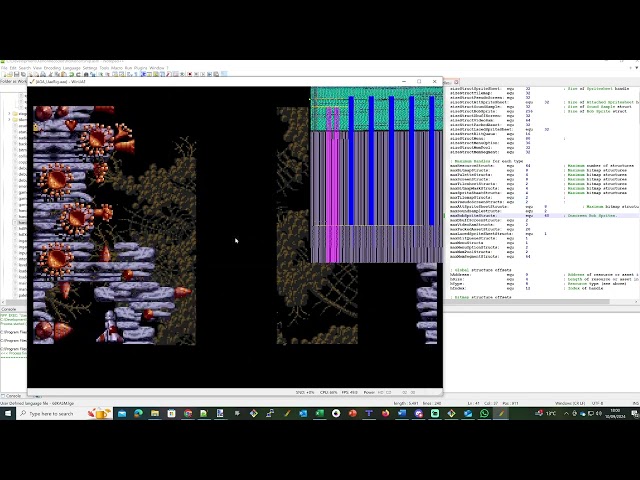Click the Windows (CR LF) status field
This screenshot has width=640, height=480.
tap(570, 403)
